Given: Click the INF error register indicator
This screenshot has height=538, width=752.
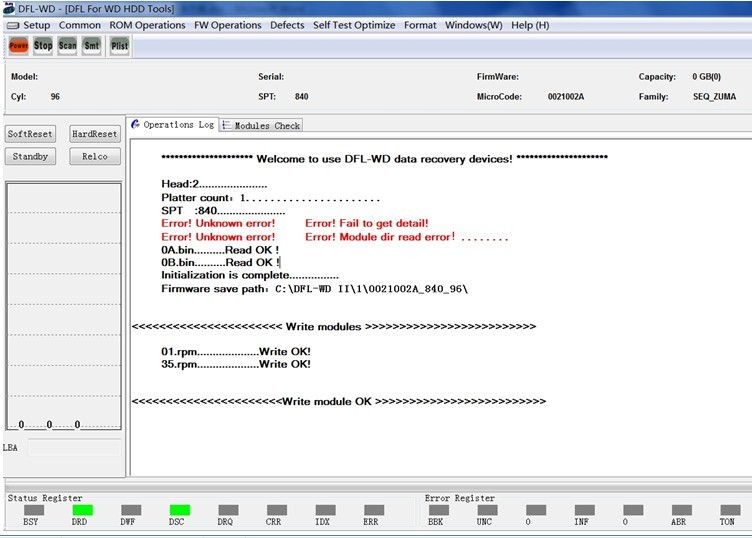Looking at the screenshot, I should pyautogui.click(x=585, y=510).
